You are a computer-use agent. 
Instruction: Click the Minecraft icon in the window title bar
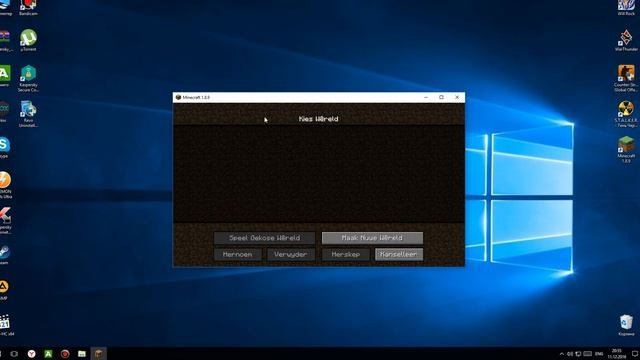(178, 97)
